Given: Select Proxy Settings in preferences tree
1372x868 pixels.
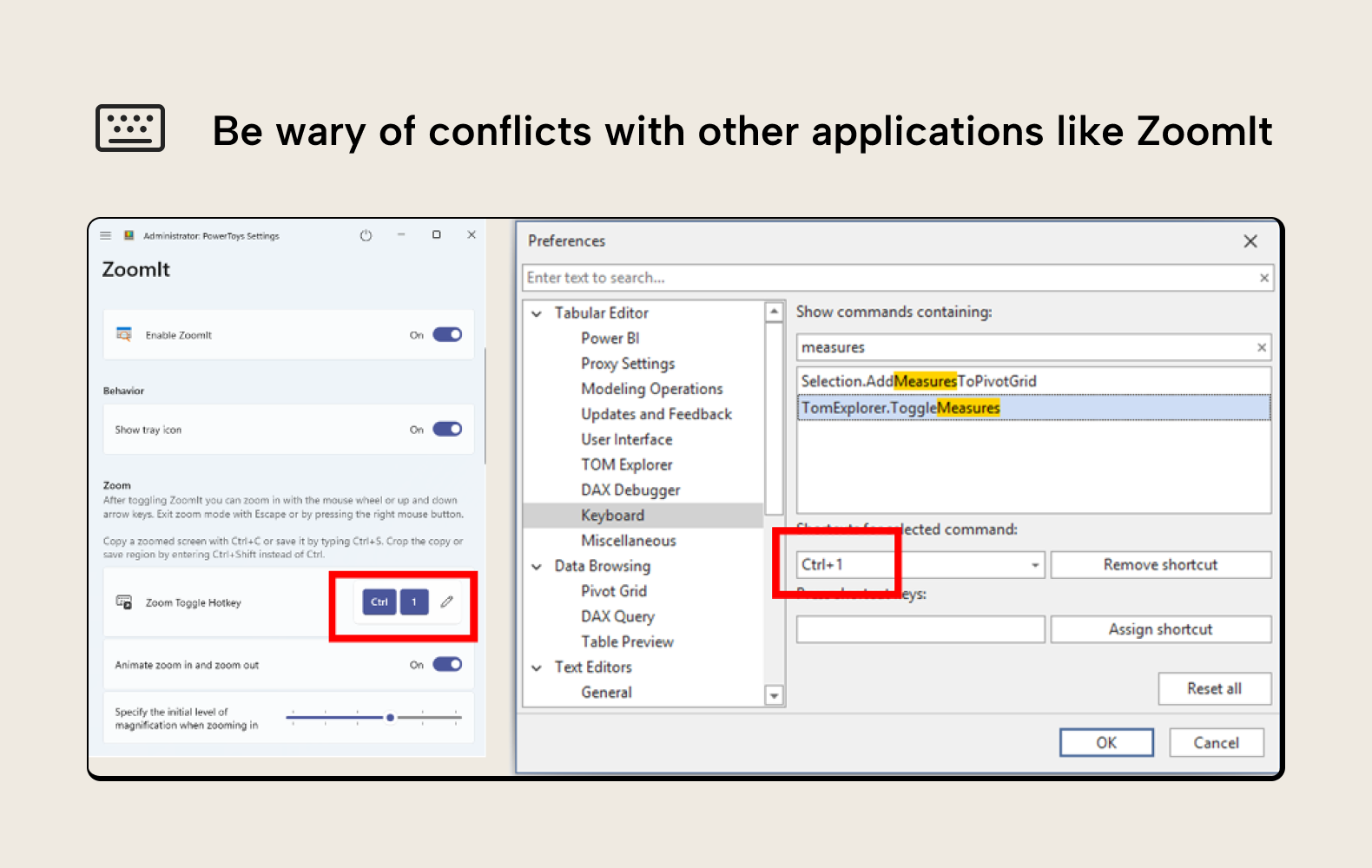Looking at the screenshot, I should click(x=628, y=363).
